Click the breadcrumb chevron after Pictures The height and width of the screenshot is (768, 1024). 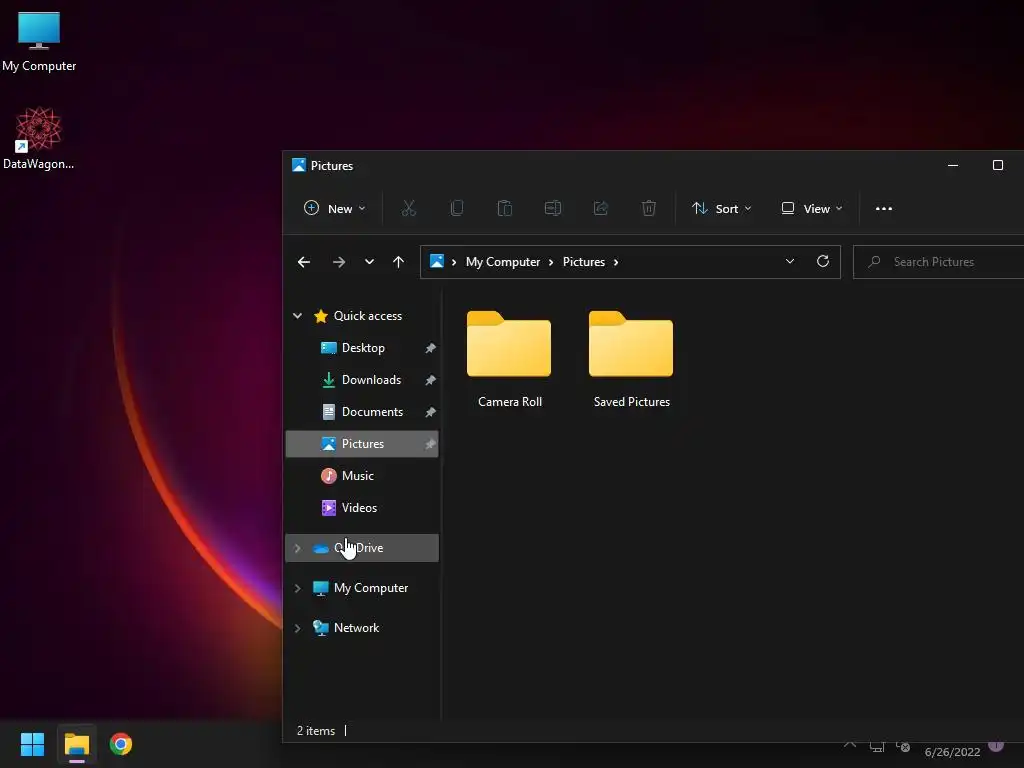click(616, 262)
